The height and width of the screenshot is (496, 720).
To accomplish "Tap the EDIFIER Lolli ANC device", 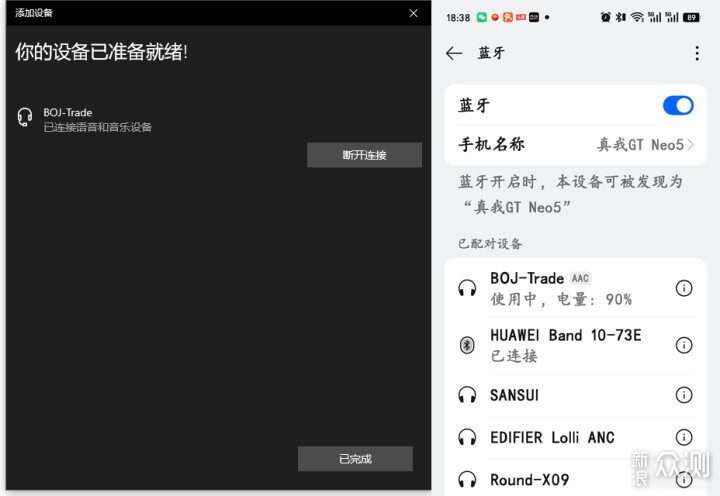I will [575, 437].
